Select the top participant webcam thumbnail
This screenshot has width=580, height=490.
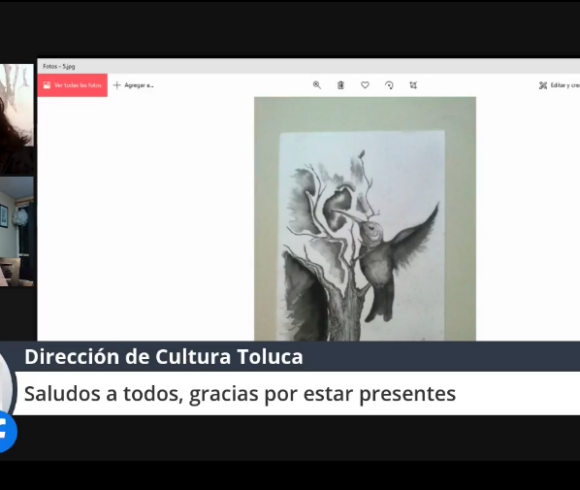click(17, 119)
